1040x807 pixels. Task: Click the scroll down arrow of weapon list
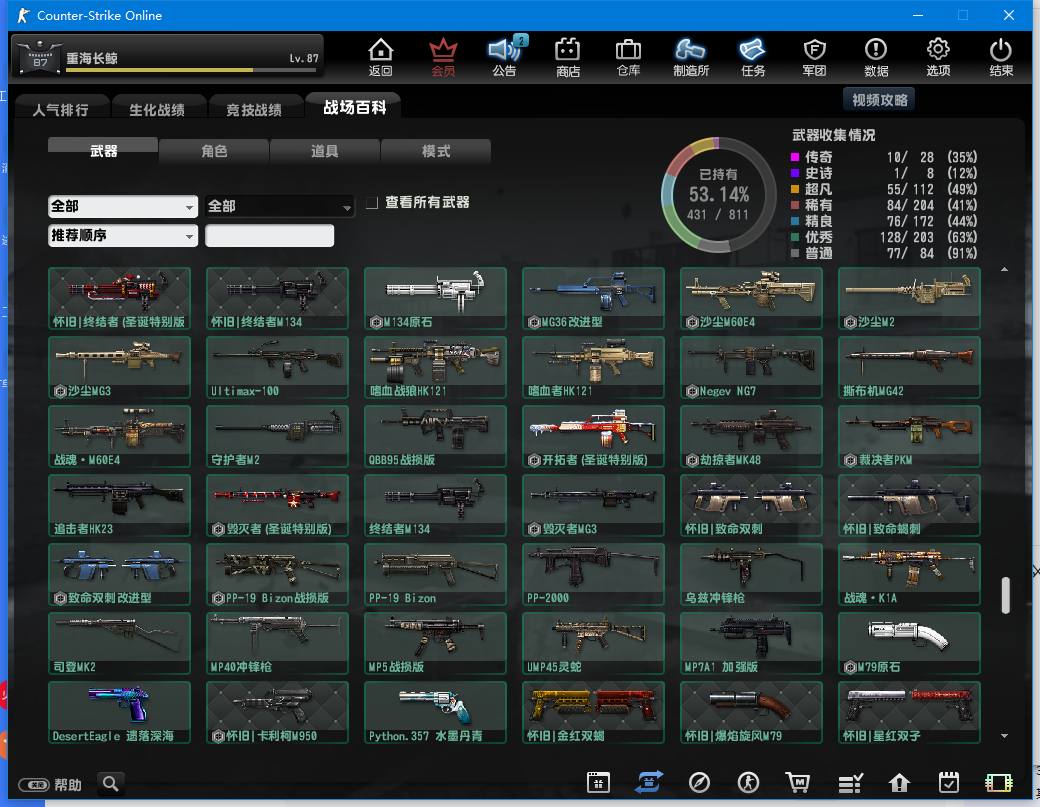pos(1005,735)
